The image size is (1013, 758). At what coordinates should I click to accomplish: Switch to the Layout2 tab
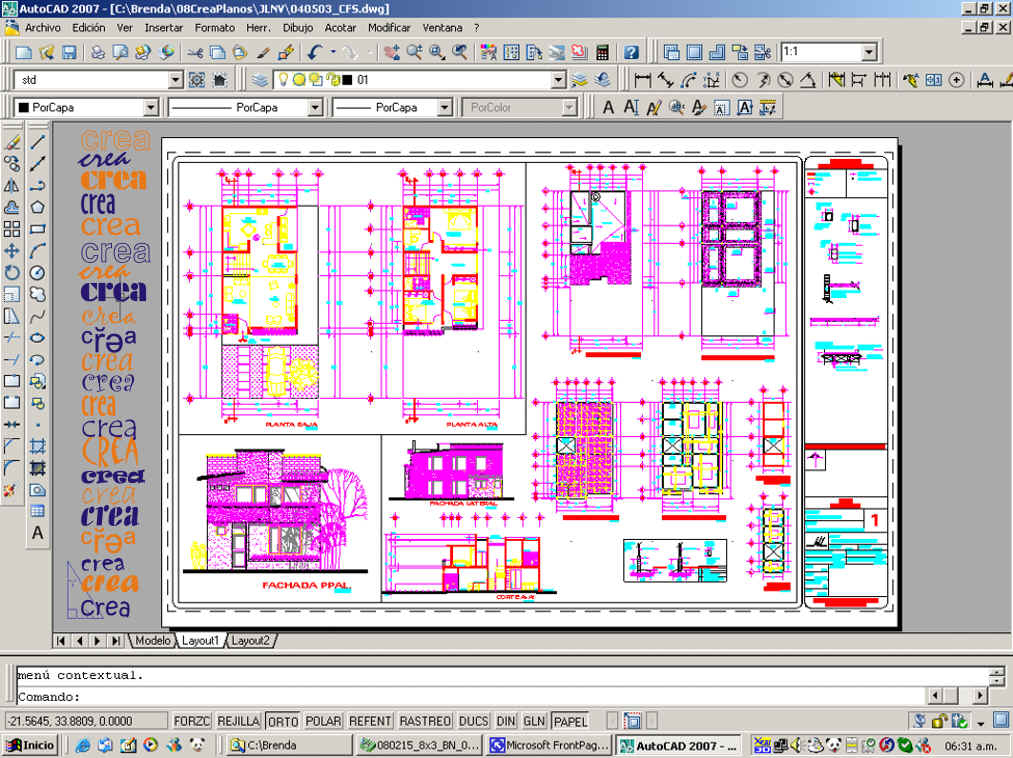(250, 640)
